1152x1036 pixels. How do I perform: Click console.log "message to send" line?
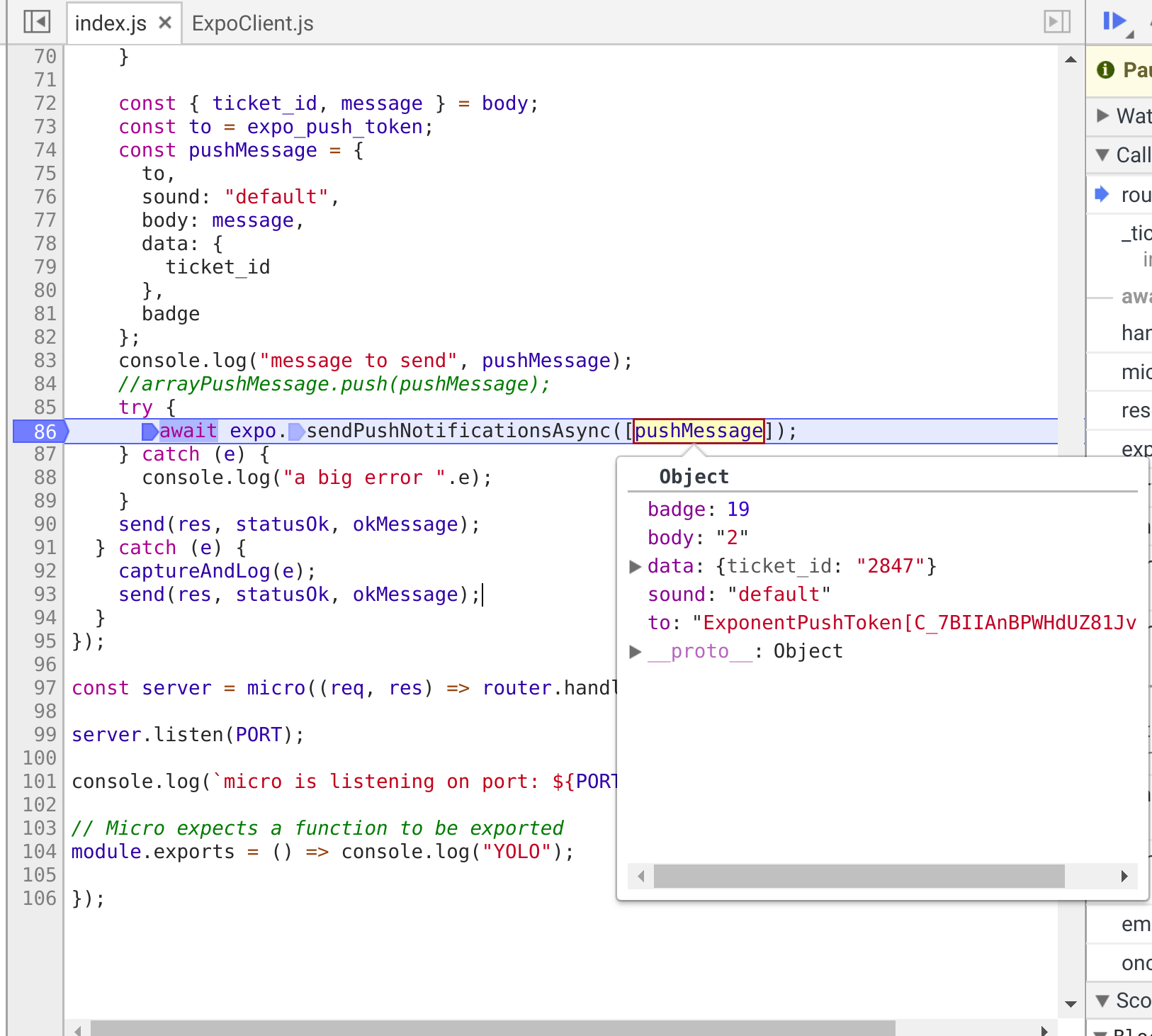375,361
